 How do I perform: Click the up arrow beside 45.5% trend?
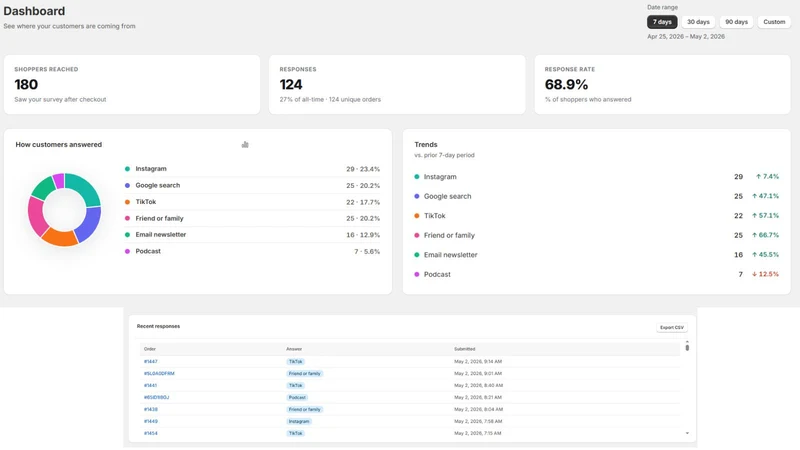click(x=755, y=255)
